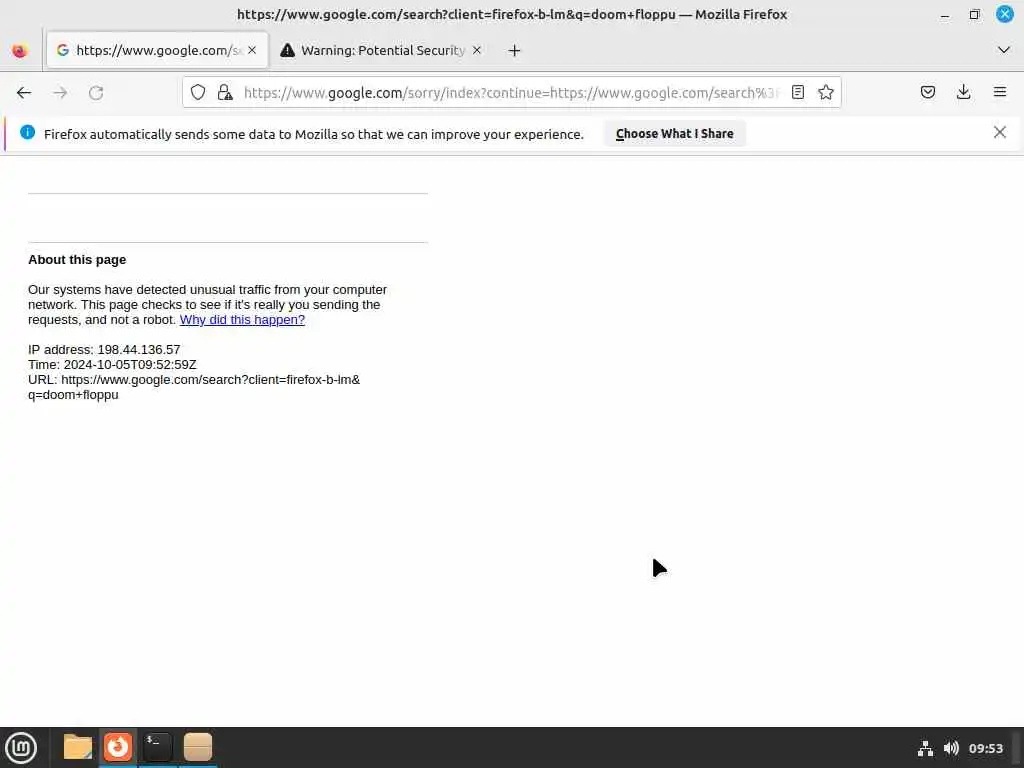Image resolution: width=1024 pixels, height=768 pixels.
Task: Click the network status tray icon
Action: coord(925,748)
